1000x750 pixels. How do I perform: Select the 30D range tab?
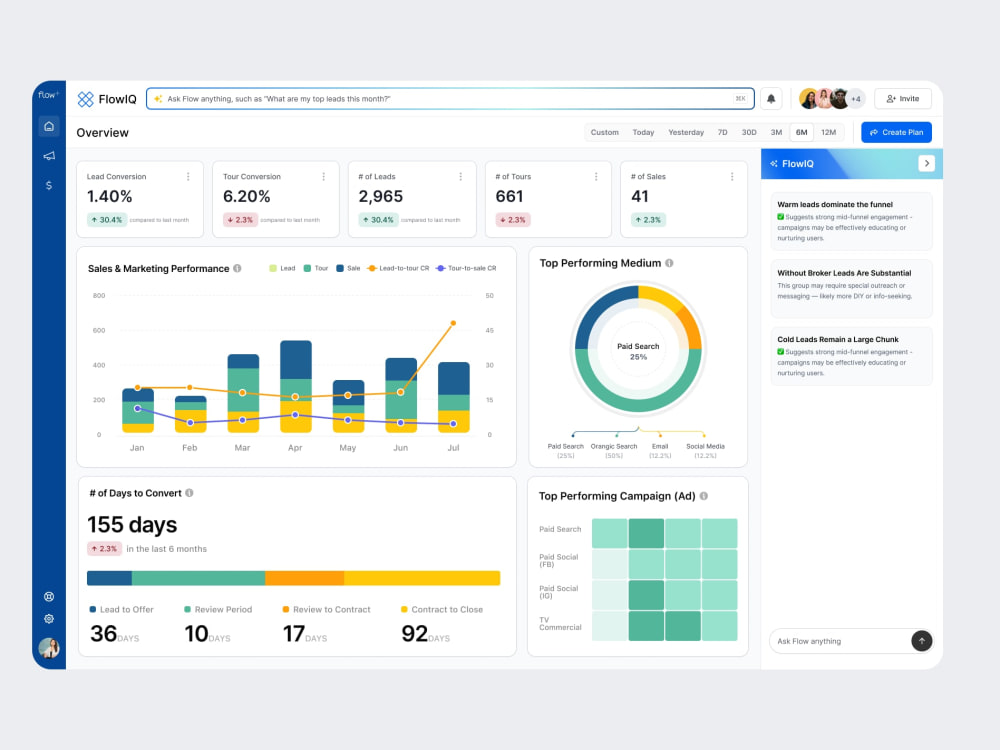click(x=749, y=133)
